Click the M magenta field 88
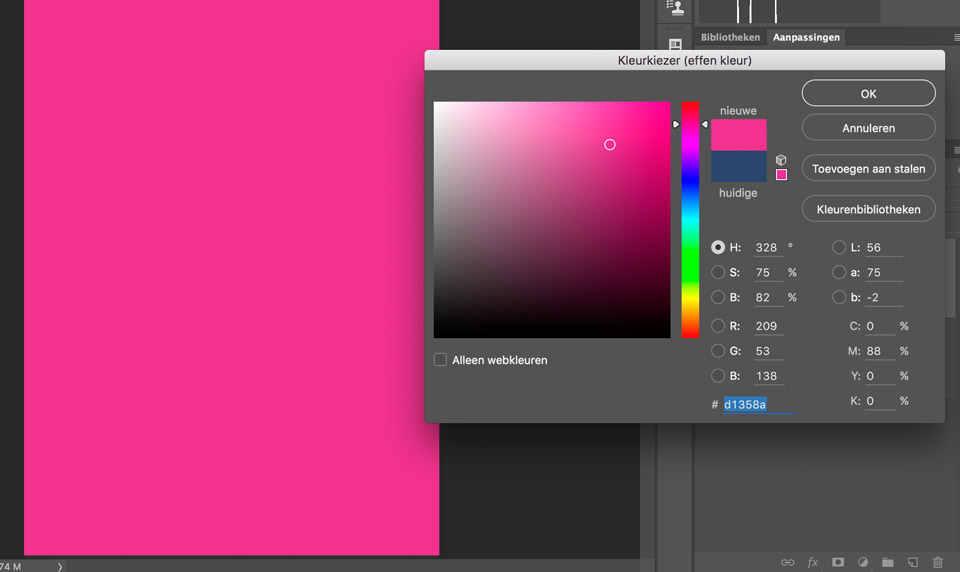Viewport: 960px width, 572px height. click(880, 352)
